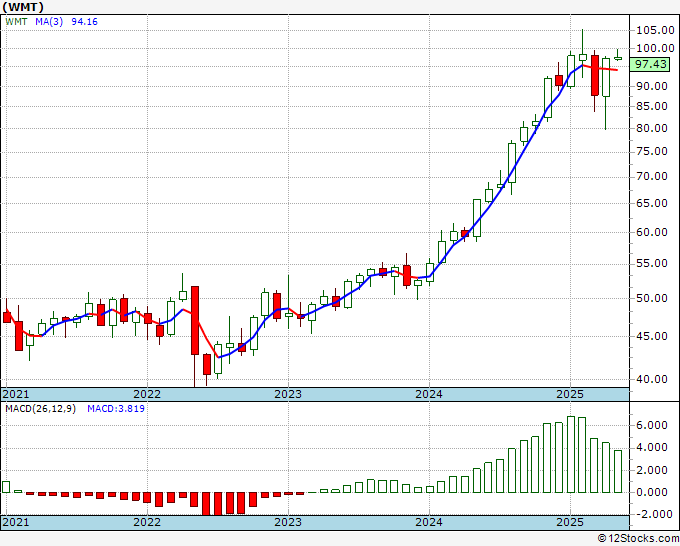Click 2021 on the MACD timeline
680x546 pixels.
[16, 522]
